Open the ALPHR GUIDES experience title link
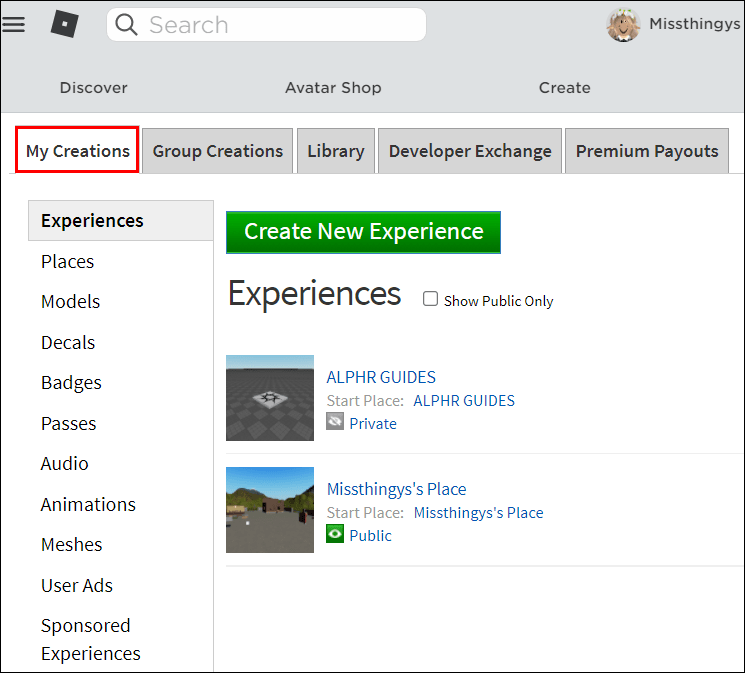This screenshot has width=745, height=673. coord(381,377)
